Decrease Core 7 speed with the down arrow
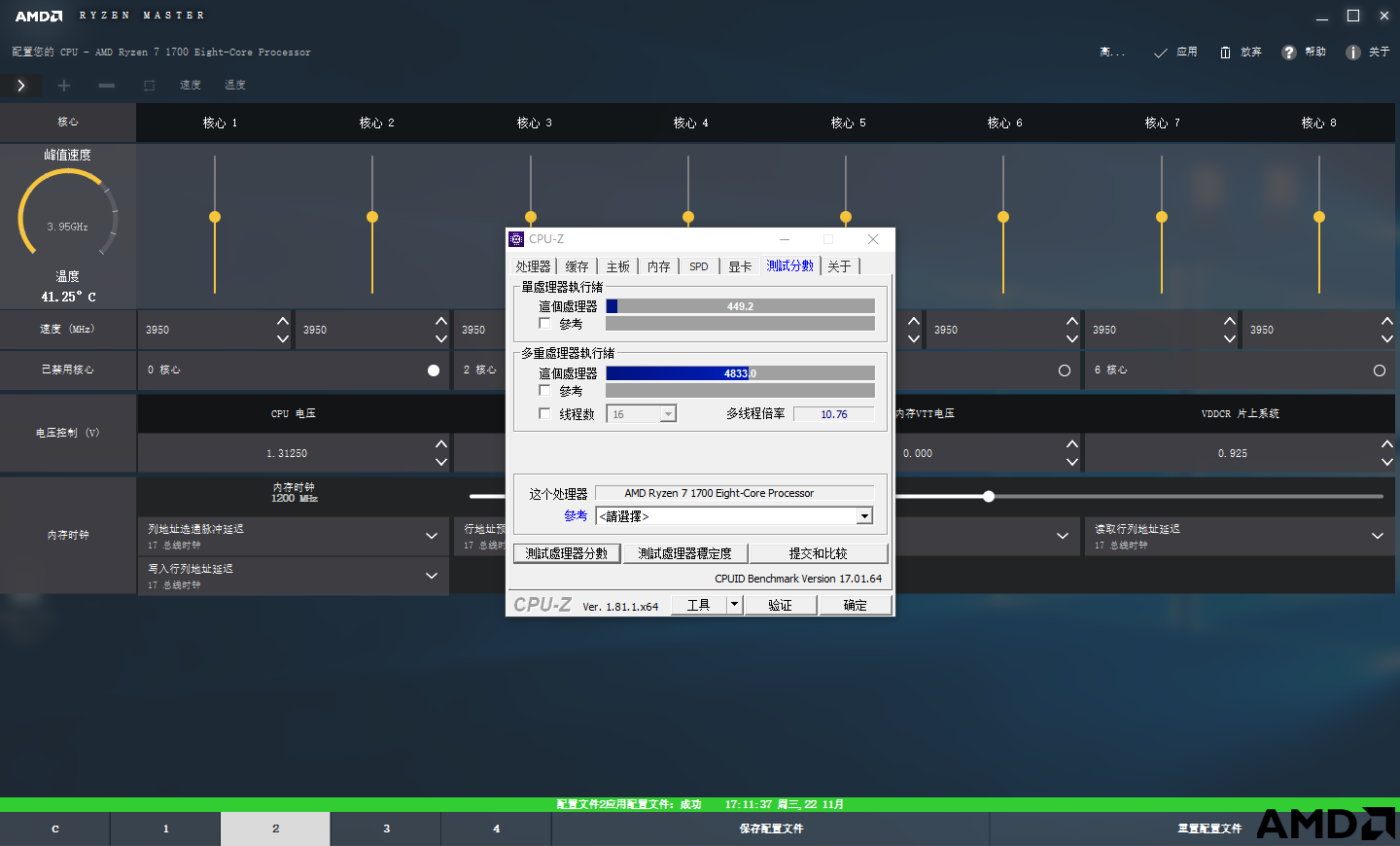The height and width of the screenshot is (846, 1400). tap(1230, 338)
